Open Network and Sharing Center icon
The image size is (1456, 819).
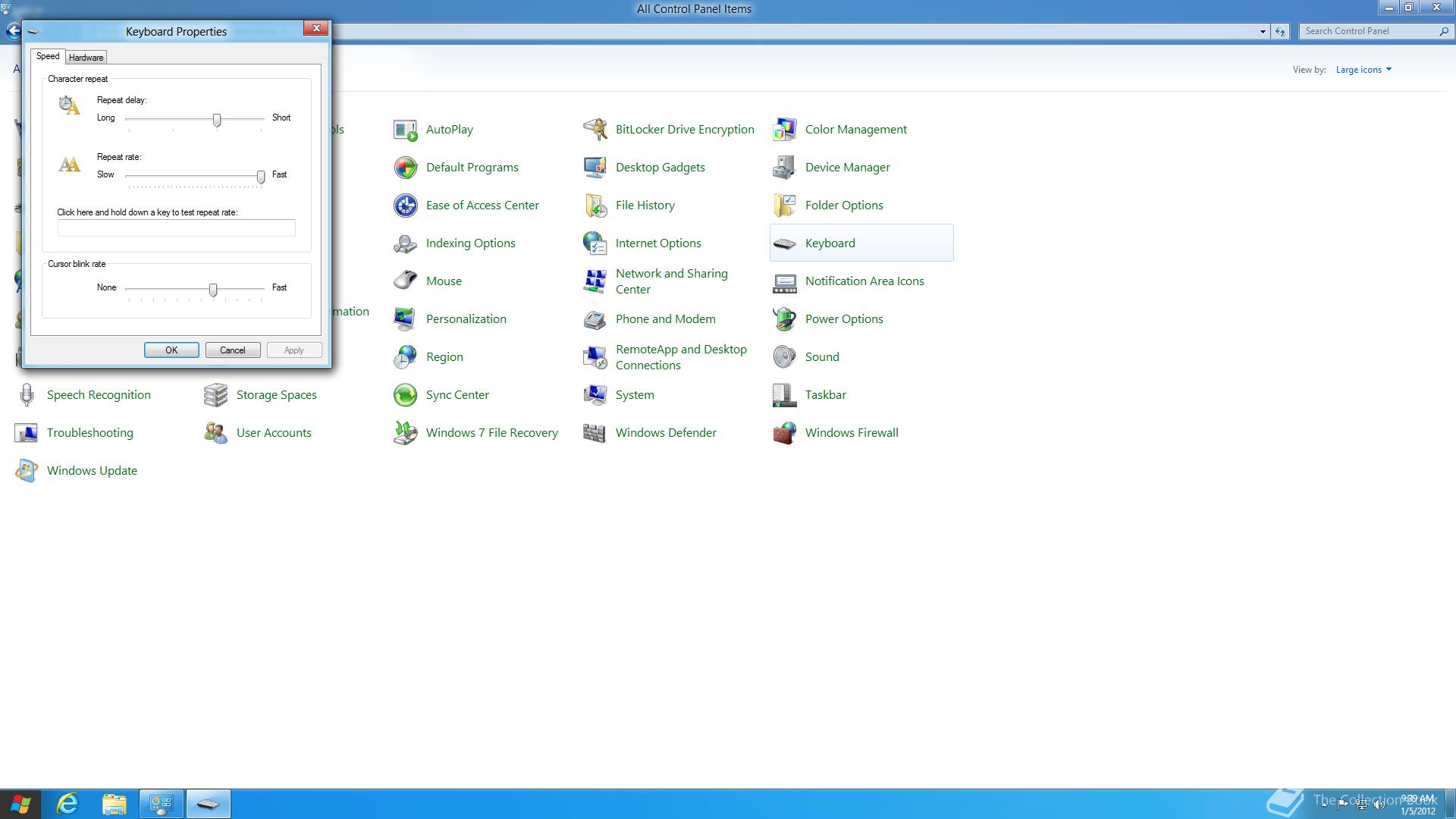coord(595,281)
